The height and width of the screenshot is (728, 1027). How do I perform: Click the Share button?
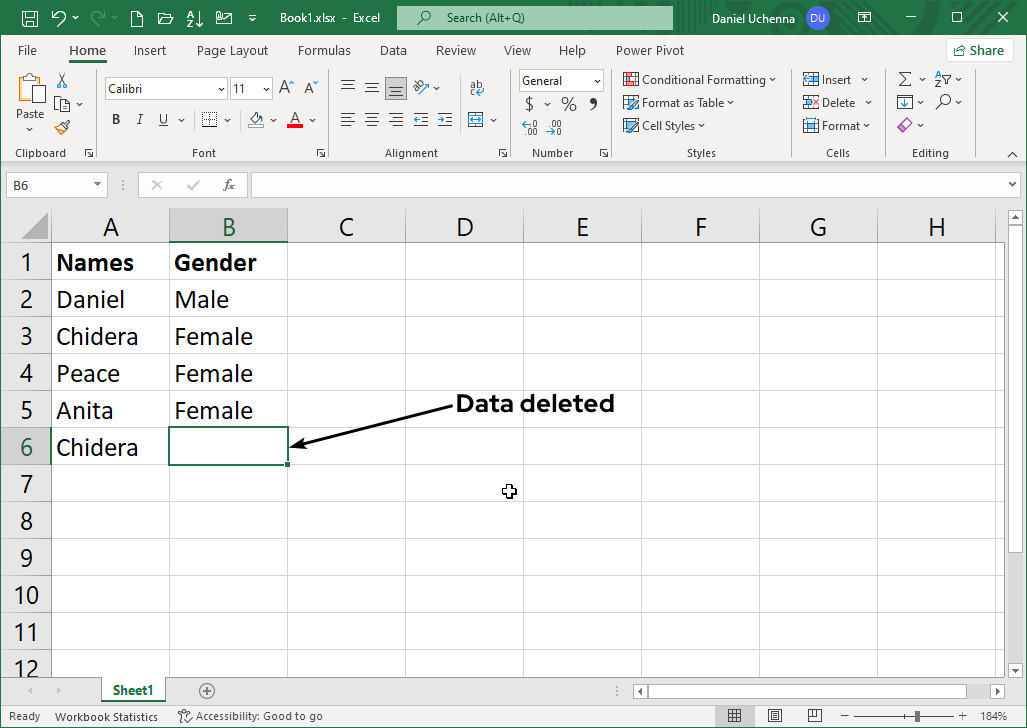[x=978, y=50]
